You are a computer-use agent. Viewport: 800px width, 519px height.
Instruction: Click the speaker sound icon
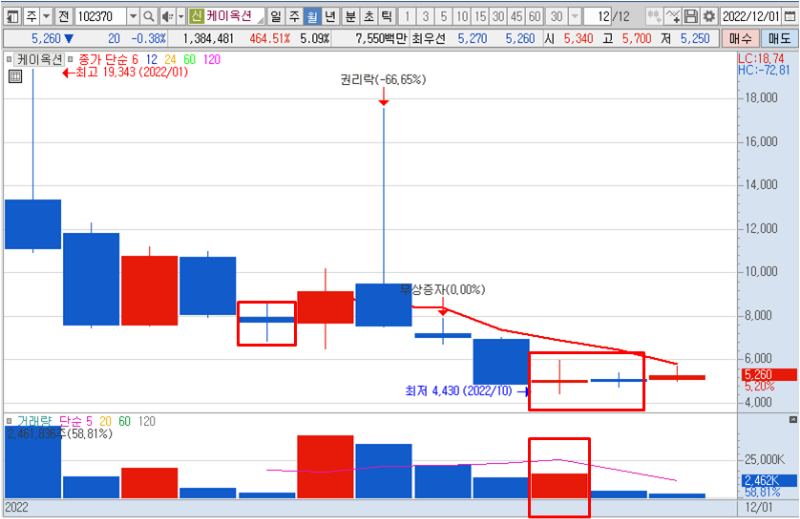pos(167,17)
